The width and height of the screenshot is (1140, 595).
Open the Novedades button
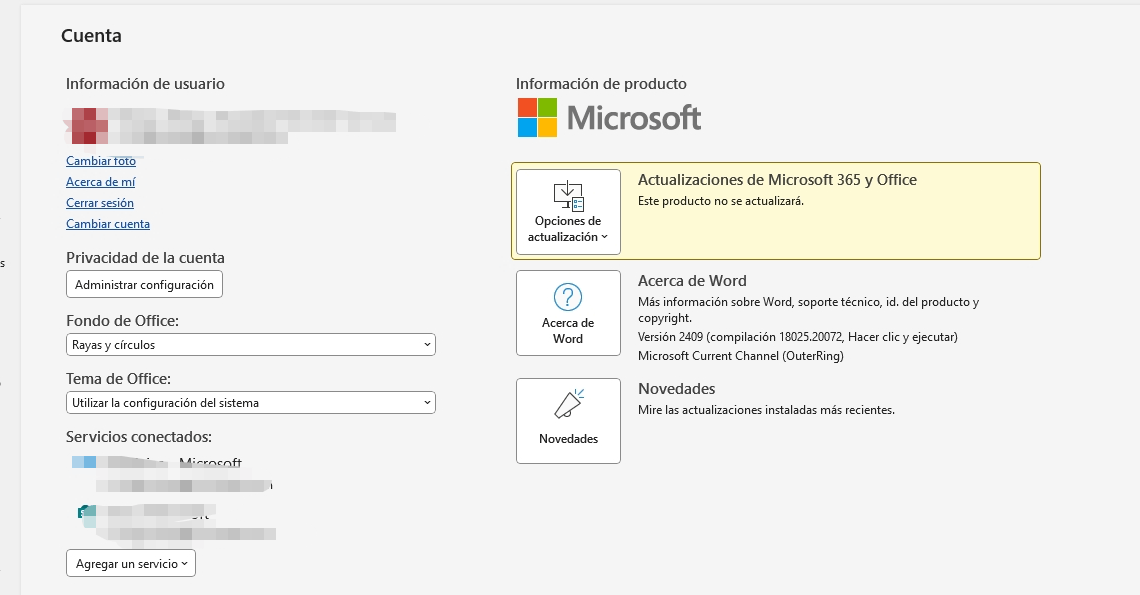568,420
